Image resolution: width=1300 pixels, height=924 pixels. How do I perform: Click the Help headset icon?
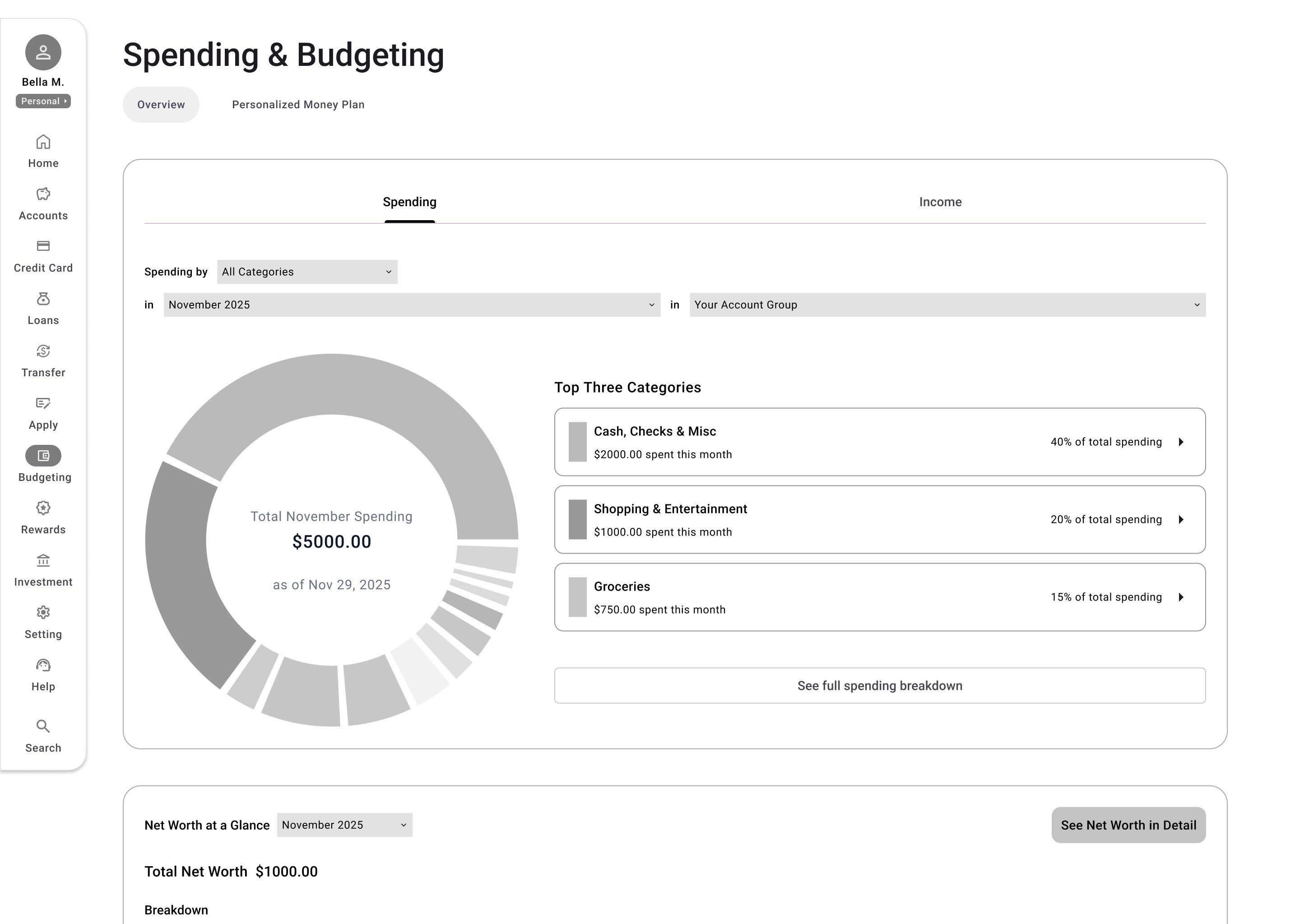43,665
